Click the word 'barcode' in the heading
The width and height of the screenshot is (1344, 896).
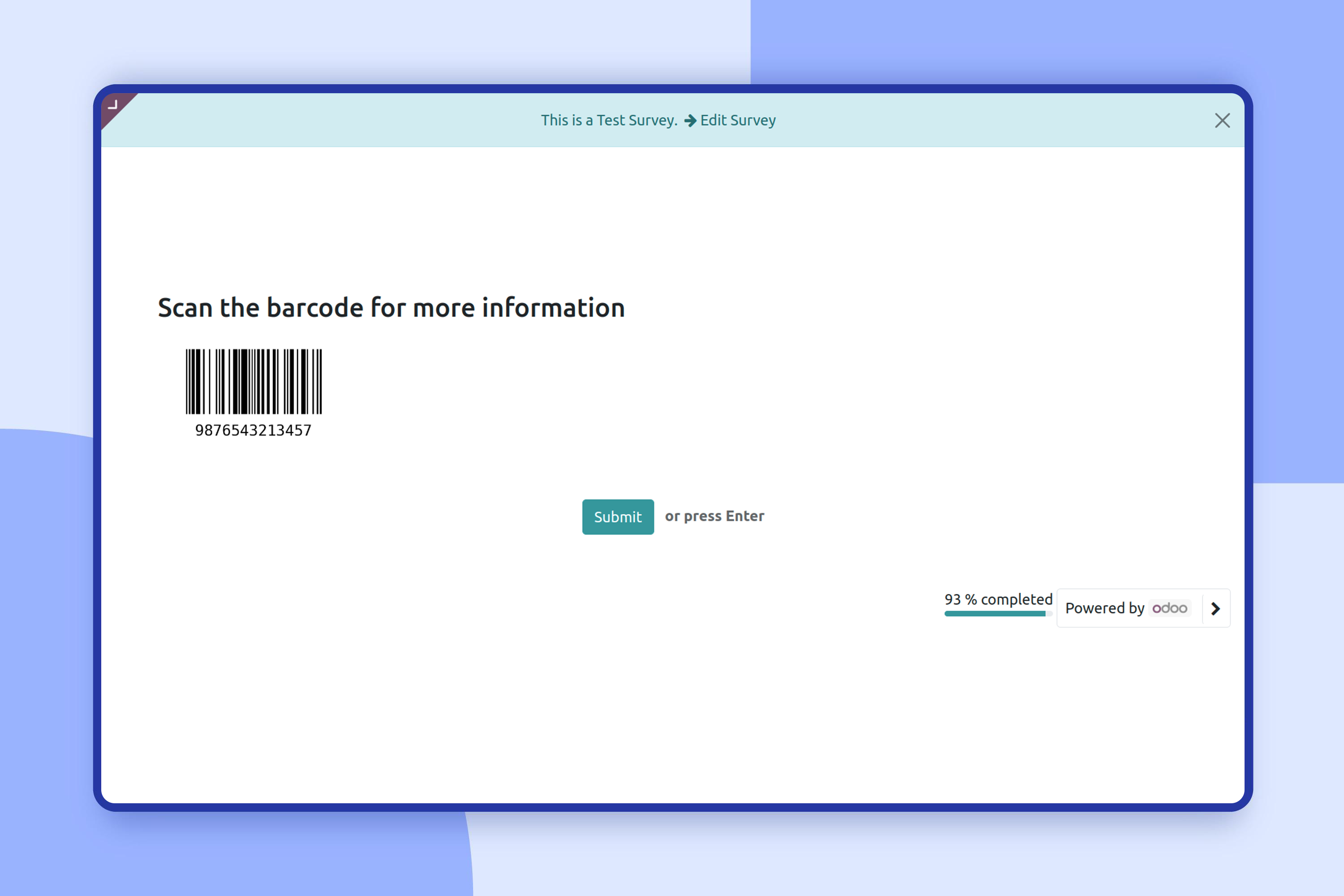[x=315, y=307]
